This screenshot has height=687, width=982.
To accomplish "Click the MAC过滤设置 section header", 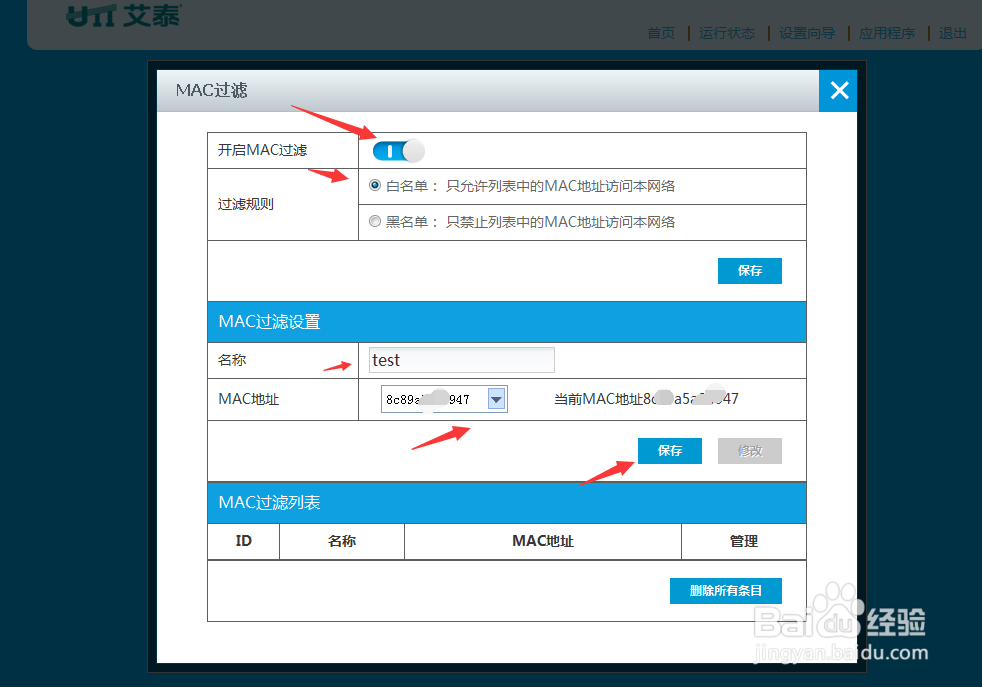I will coord(507,322).
